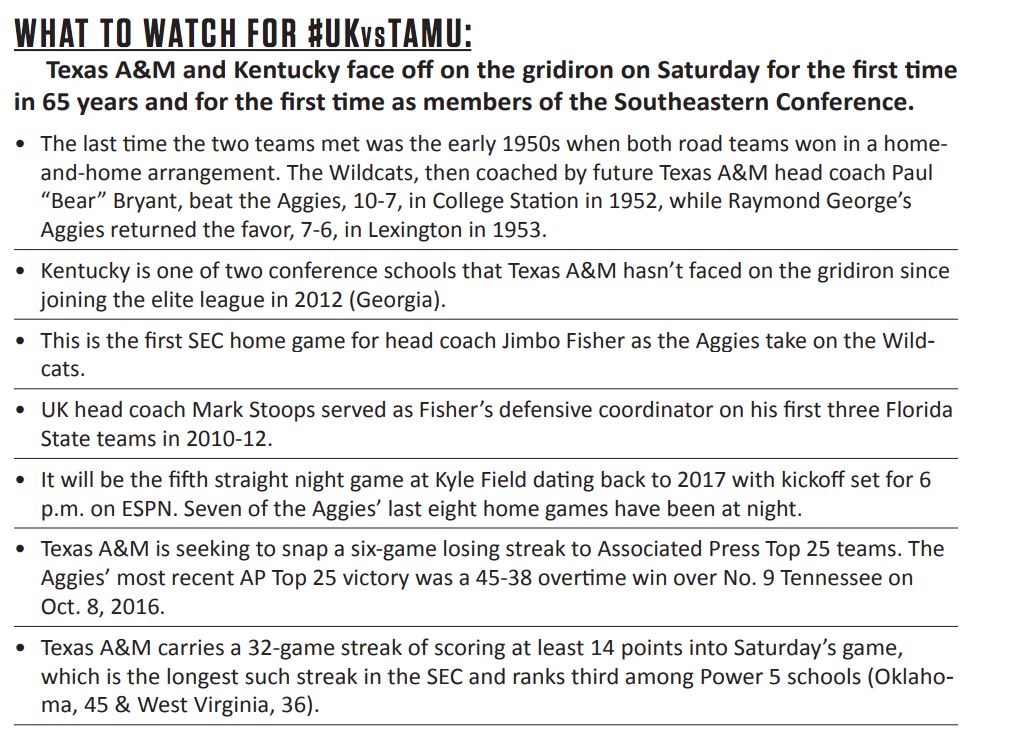
Task: Click the words "Raymond George's"
Action: (820, 201)
